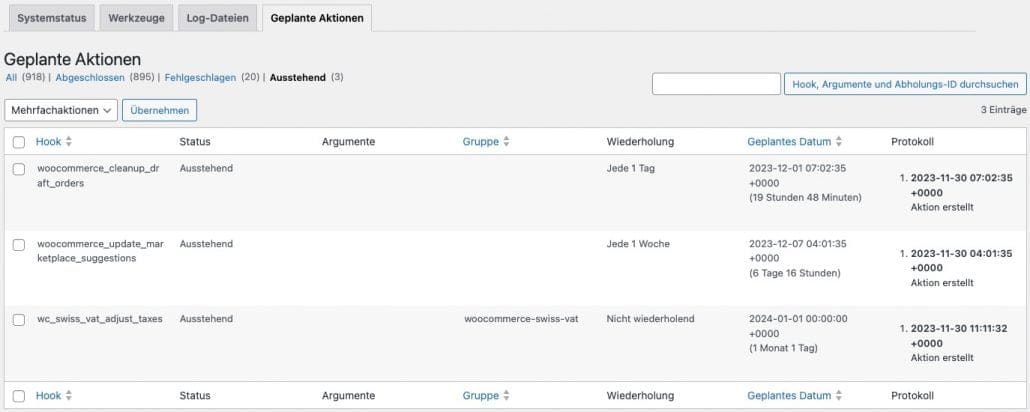Tick the select-all checkbox in table header
Viewport: 1030px width, 412px height.
point(19,142)
